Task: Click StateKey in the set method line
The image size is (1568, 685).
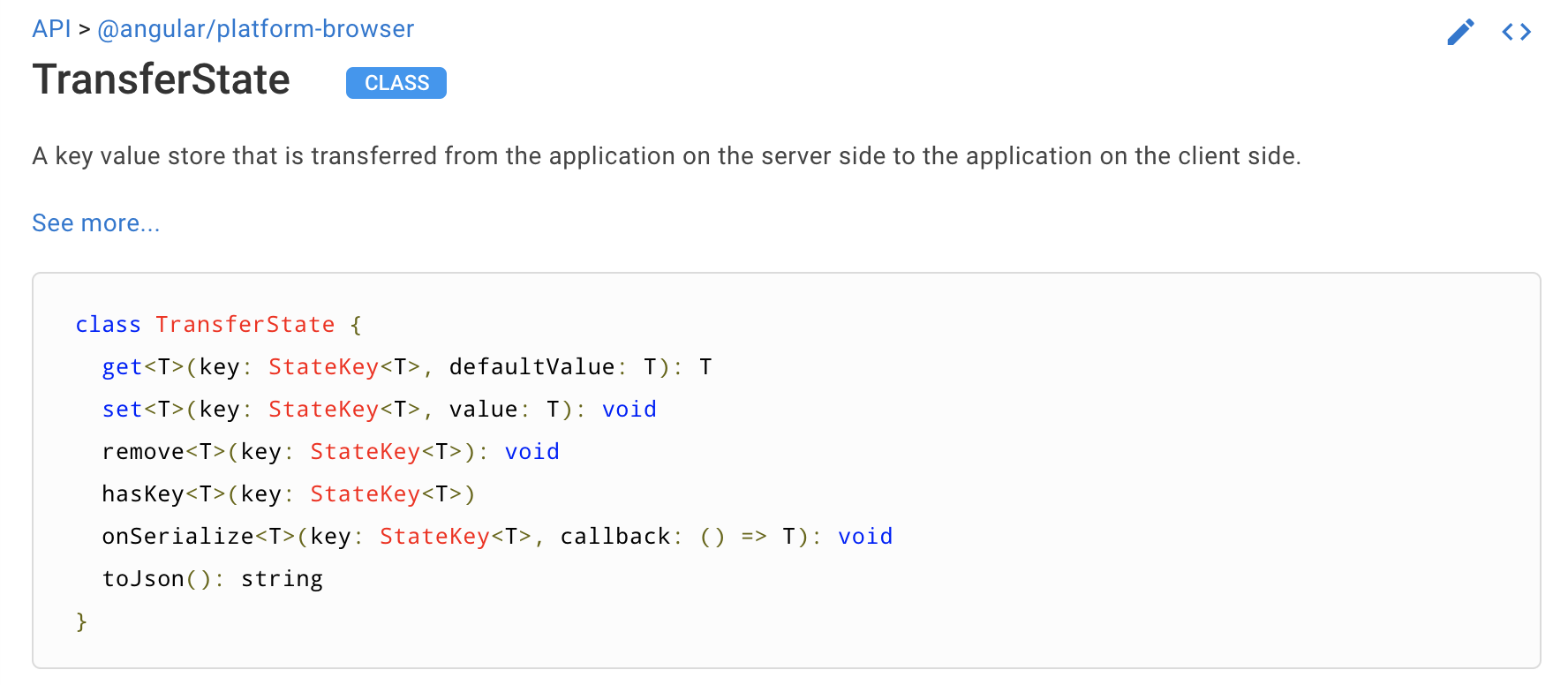Action: tap(323, 410)
